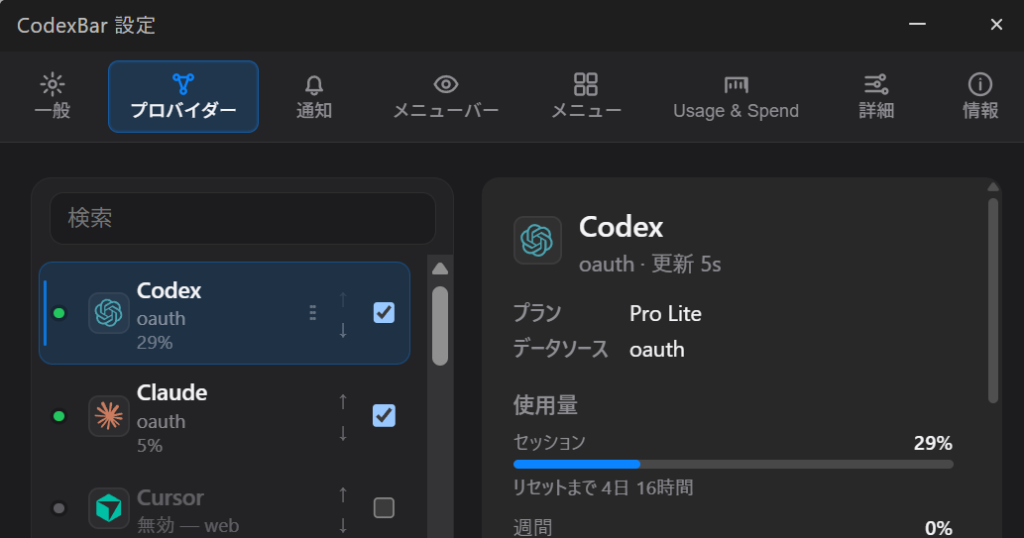This screenshot has width=1024, height=538.
Task: Click the info circle icon above 情報
Action: [980, 84]
